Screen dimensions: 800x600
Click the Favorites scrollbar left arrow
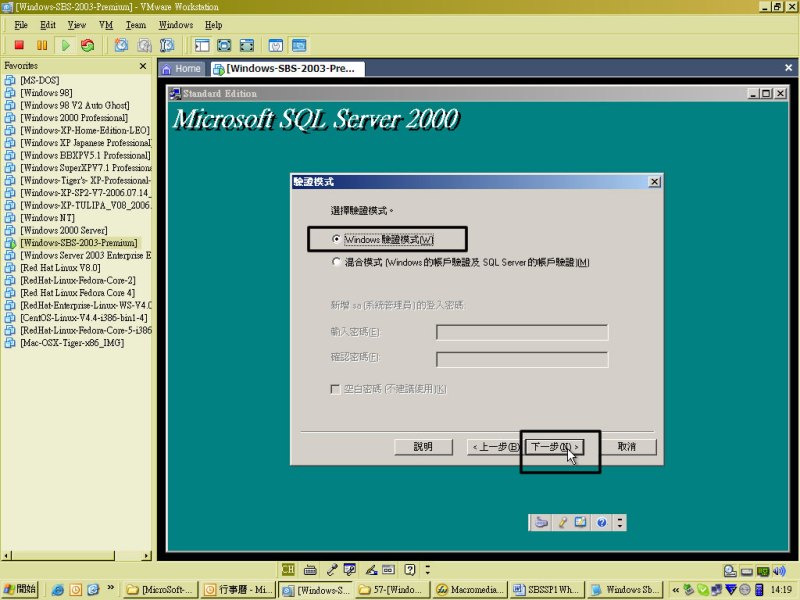pyautogui.click(x=6, y=556)
